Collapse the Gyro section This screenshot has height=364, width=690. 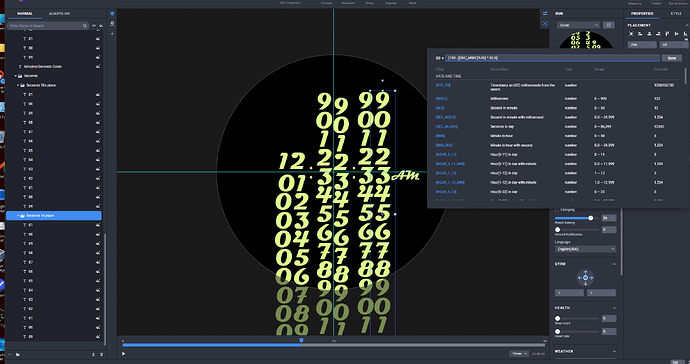pyautogui.click(x=614, y=264)
